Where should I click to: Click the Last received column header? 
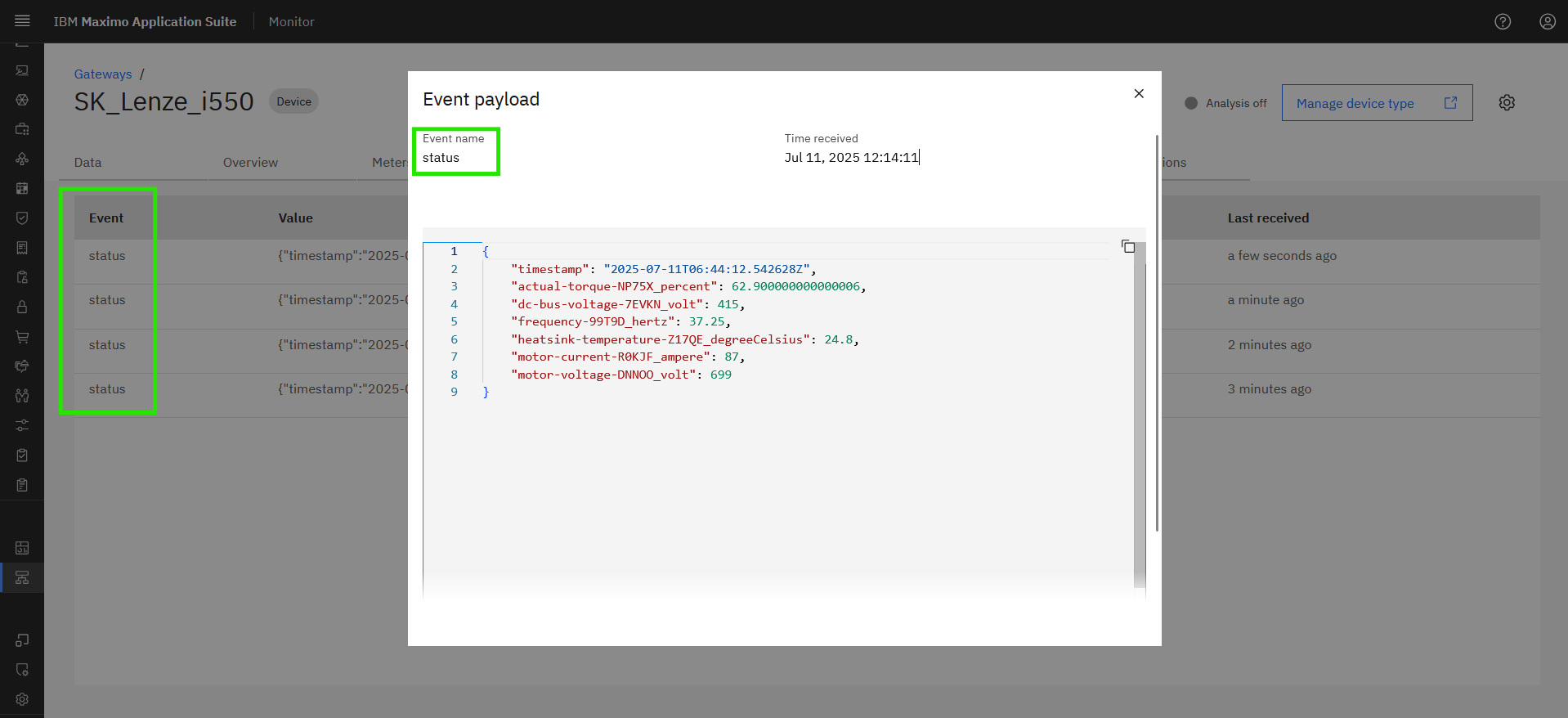point(1268,218)
